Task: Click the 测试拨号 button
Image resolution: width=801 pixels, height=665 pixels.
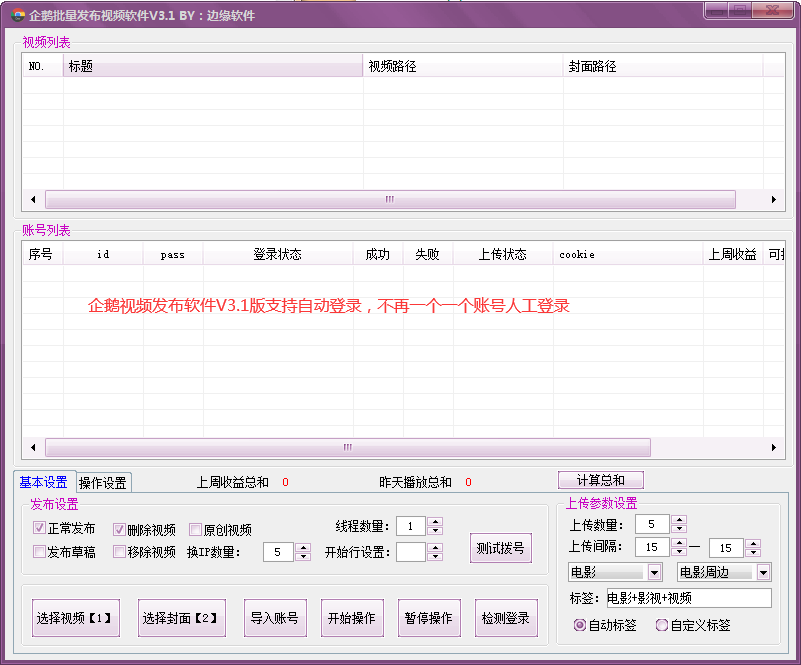Action: 501,548
